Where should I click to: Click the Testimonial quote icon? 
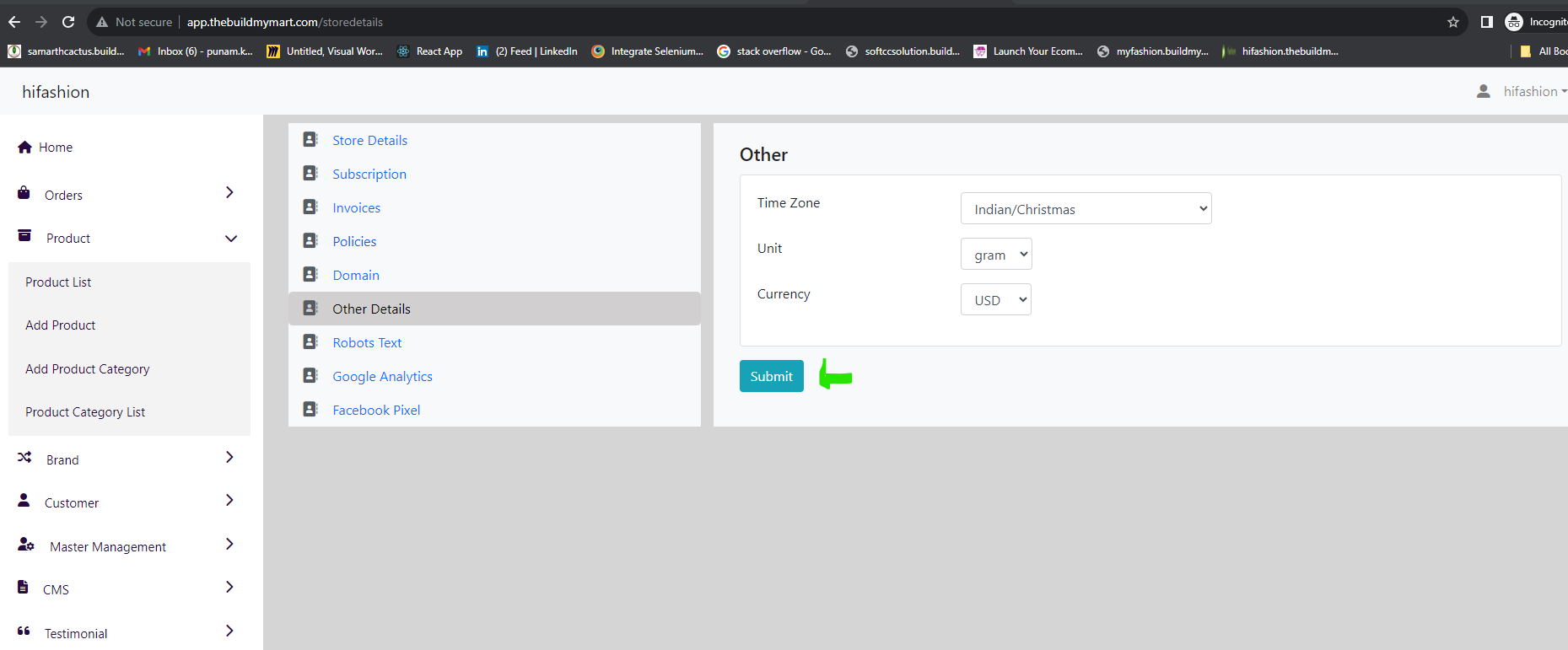click(24, 631)
